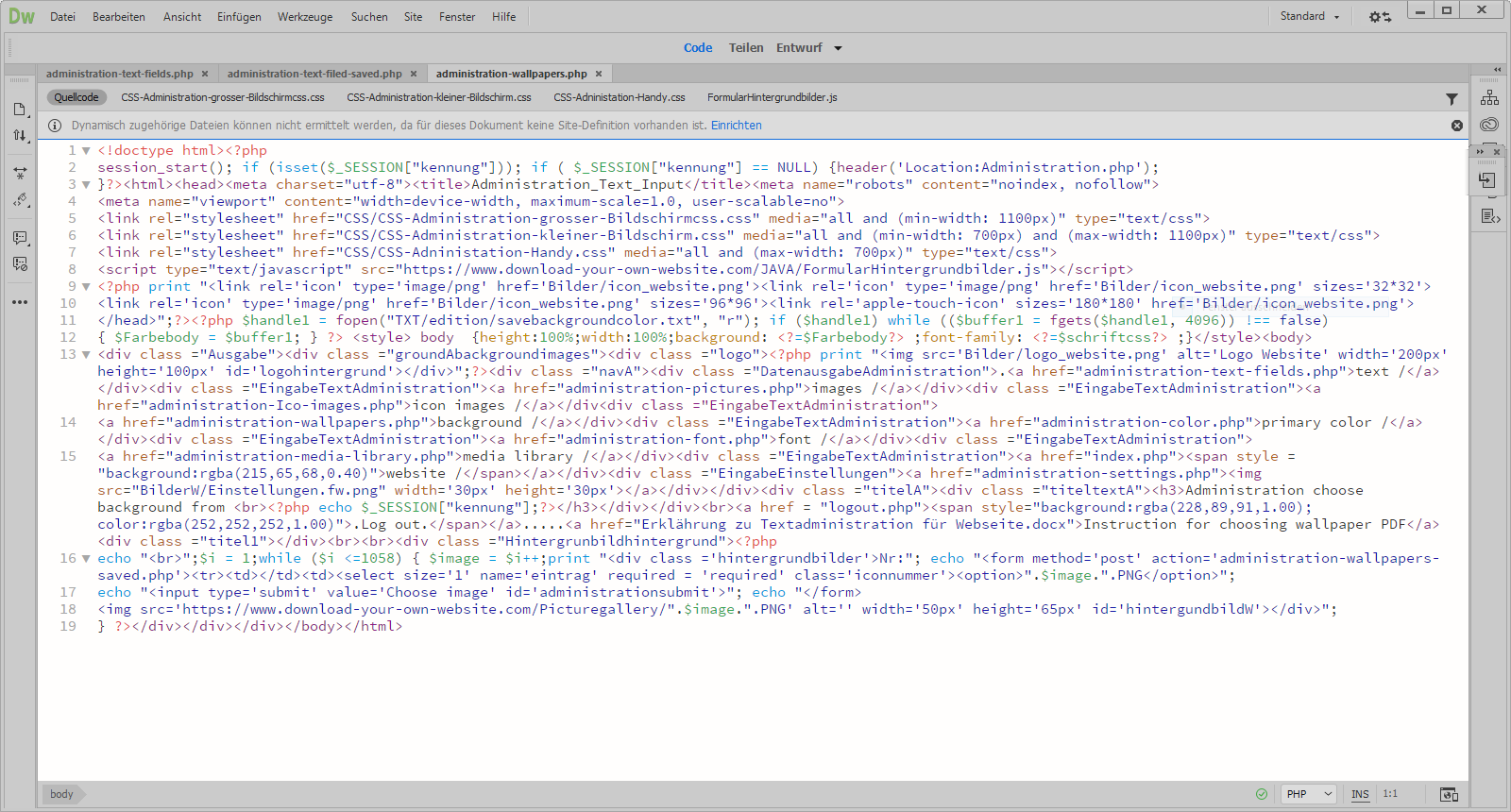Open the three-dots more tools icon

click(x=20, y=302)
